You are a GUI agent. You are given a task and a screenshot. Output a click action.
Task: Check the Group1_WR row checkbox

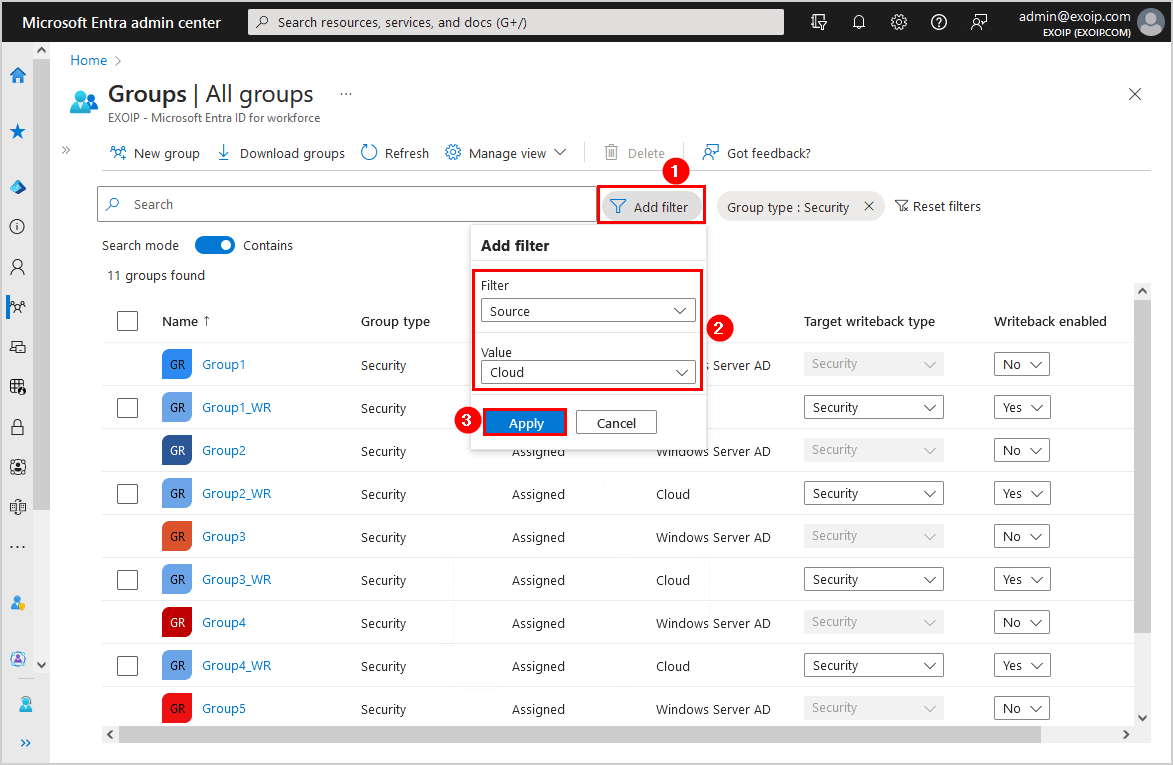(x=127, y=408)
